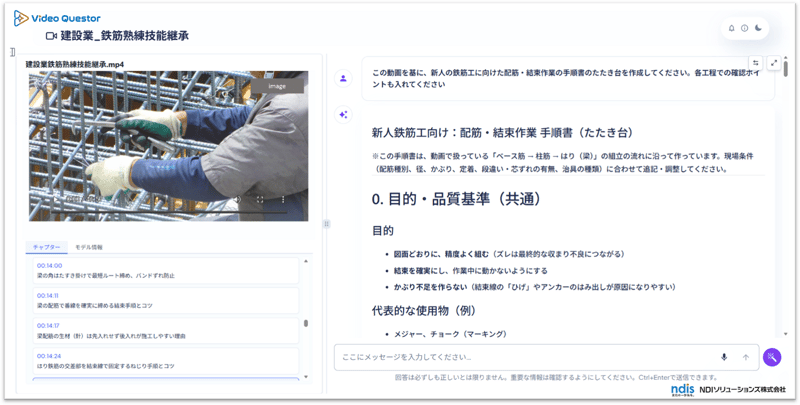
Task: Select chapter text about 梁配筋の生材 後入れ
Action: [x=111, y=336]
